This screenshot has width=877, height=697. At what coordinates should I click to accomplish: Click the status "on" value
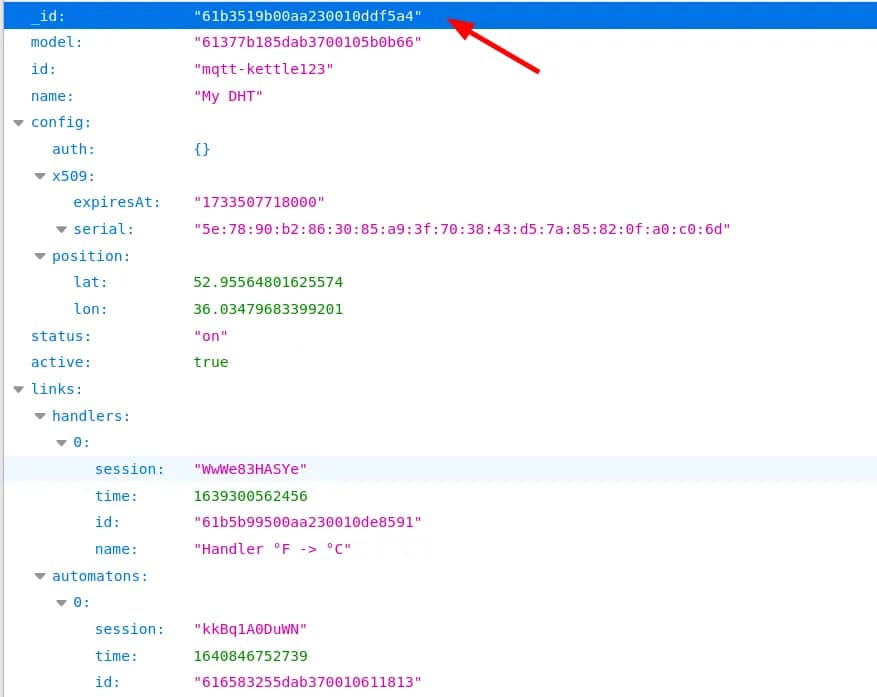[x=210, y=336]
